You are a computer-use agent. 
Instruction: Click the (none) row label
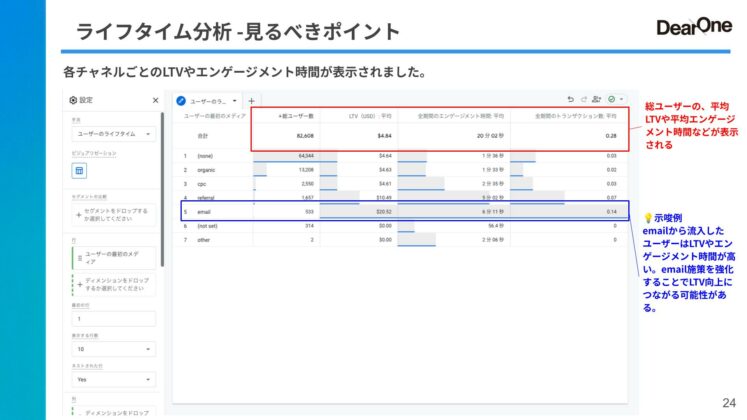pyautogui.click(x=205, y=156)
